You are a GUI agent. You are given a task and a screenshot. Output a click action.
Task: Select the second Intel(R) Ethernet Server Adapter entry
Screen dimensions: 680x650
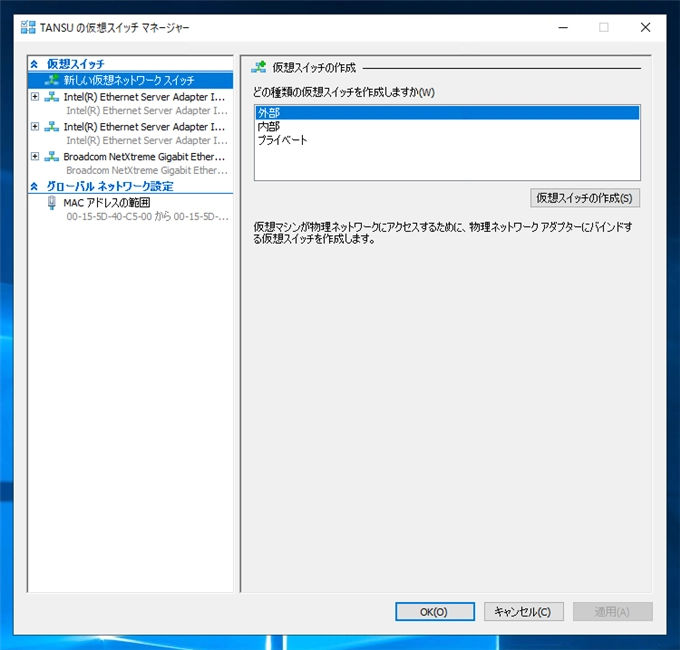click(x=144, y=127)
